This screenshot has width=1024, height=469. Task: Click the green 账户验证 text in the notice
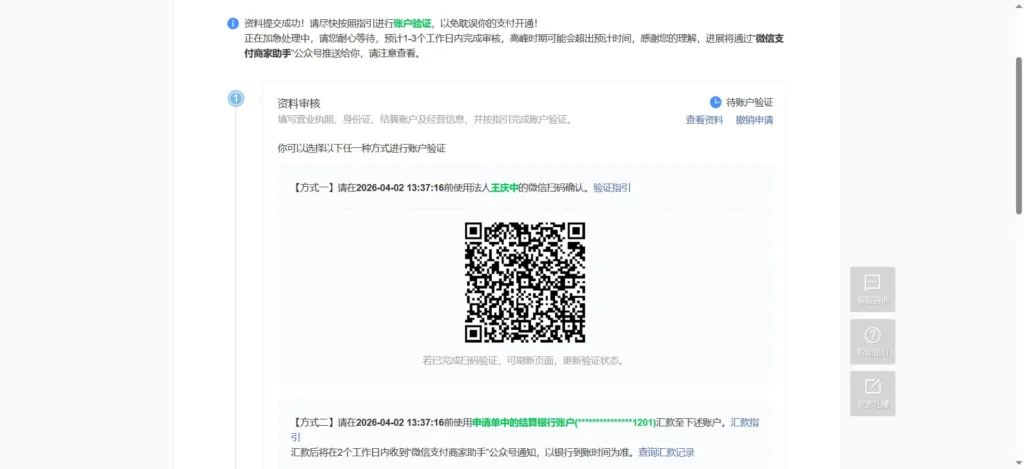click(x=412, y=24)
